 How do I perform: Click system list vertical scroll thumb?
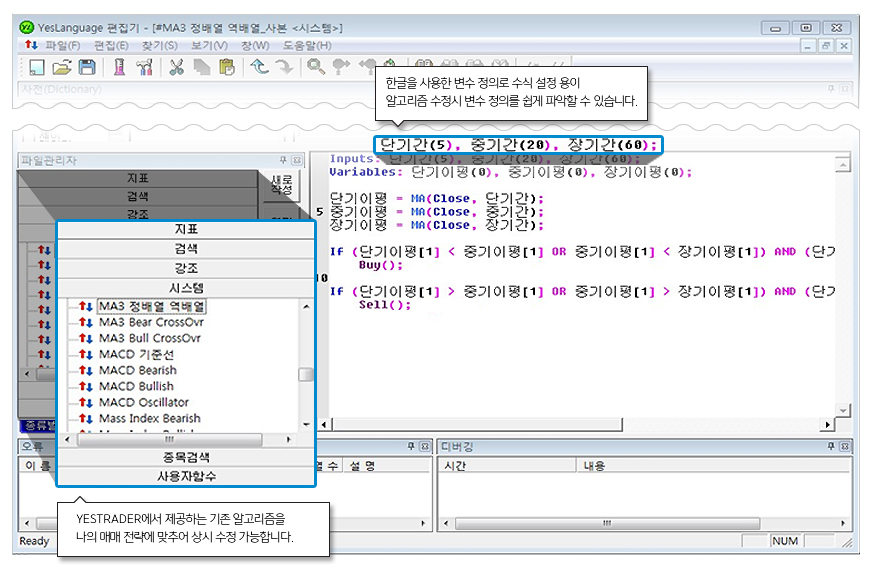[306, 374]
